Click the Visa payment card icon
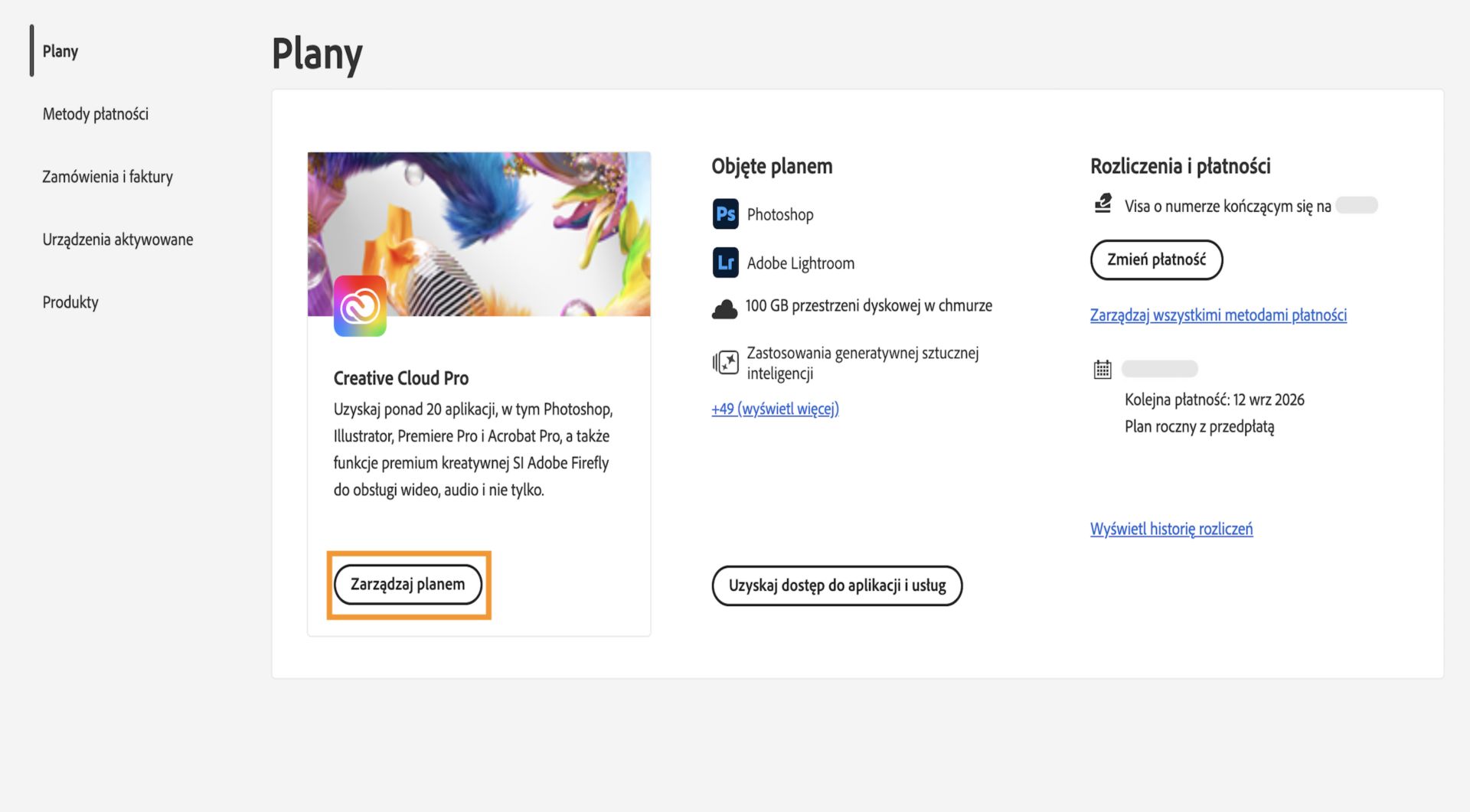The width and height of the screenshot is (1470, 812). tap(1102, 204)
